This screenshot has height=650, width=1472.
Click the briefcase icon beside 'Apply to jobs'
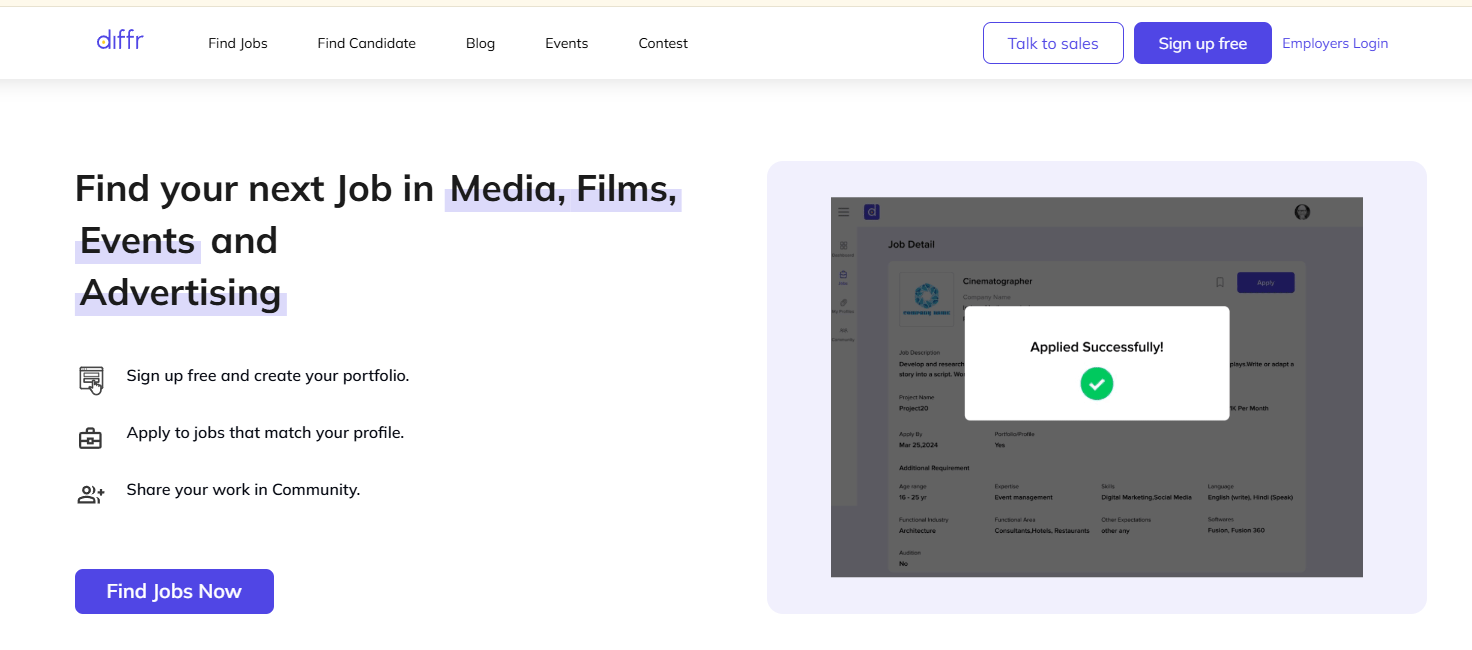click(x=90, y=437)
